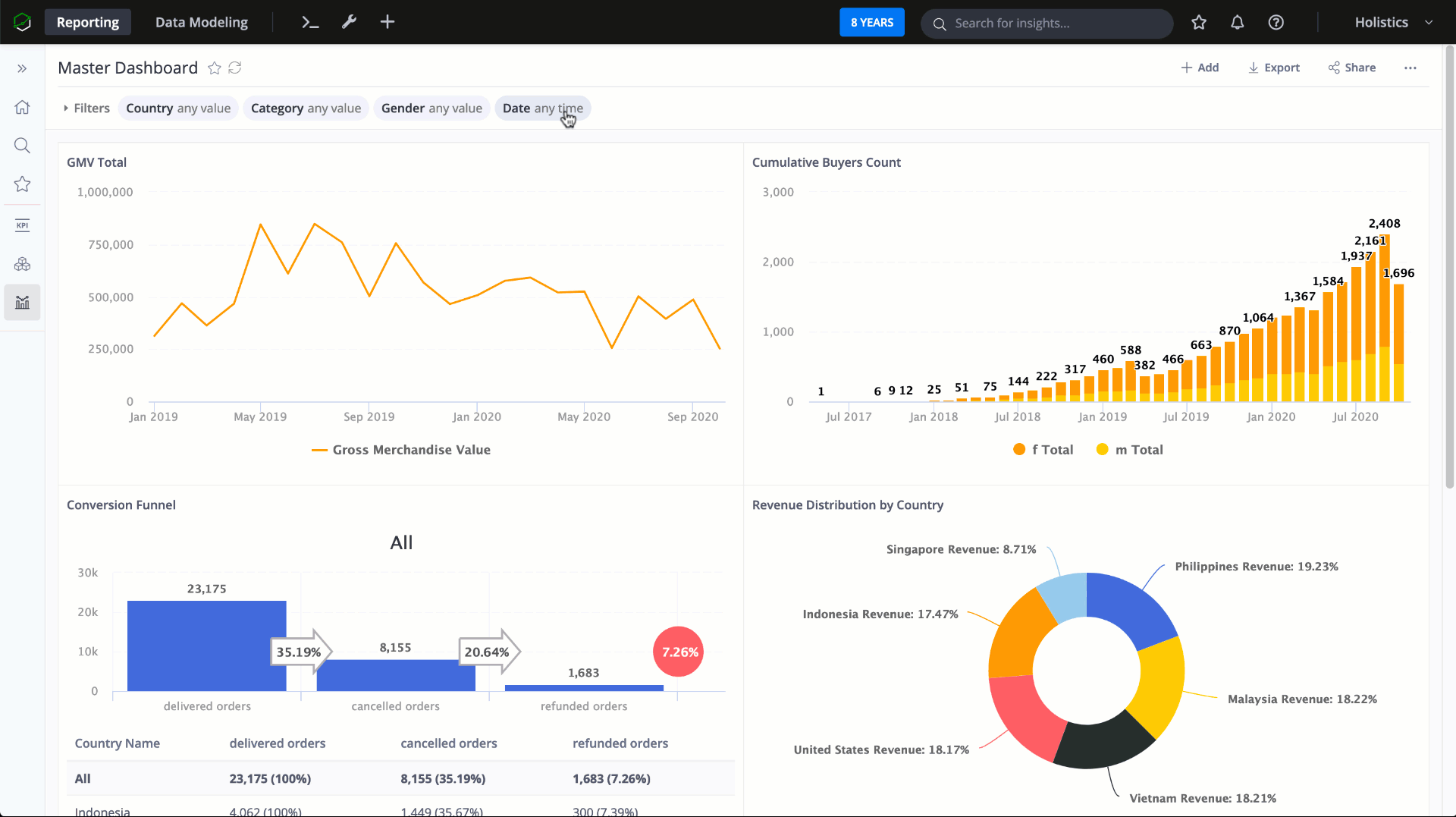The width and height of the screenshot is (1456, 817).
Task: Click the plus icon in top navigation
Action: 388,22
